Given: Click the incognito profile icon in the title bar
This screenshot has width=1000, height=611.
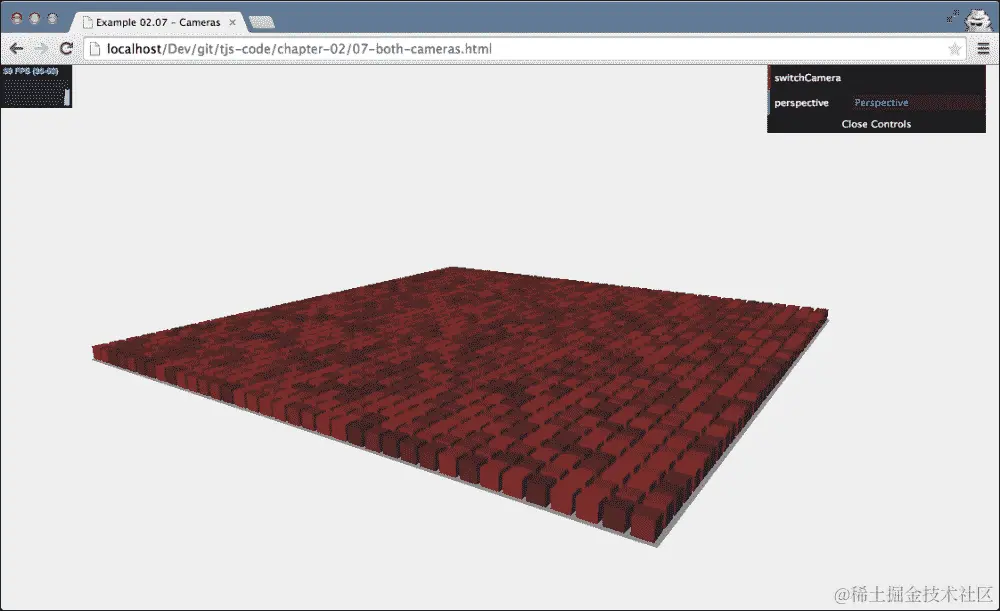Looking at the screenshot, I should click(977, 20).
